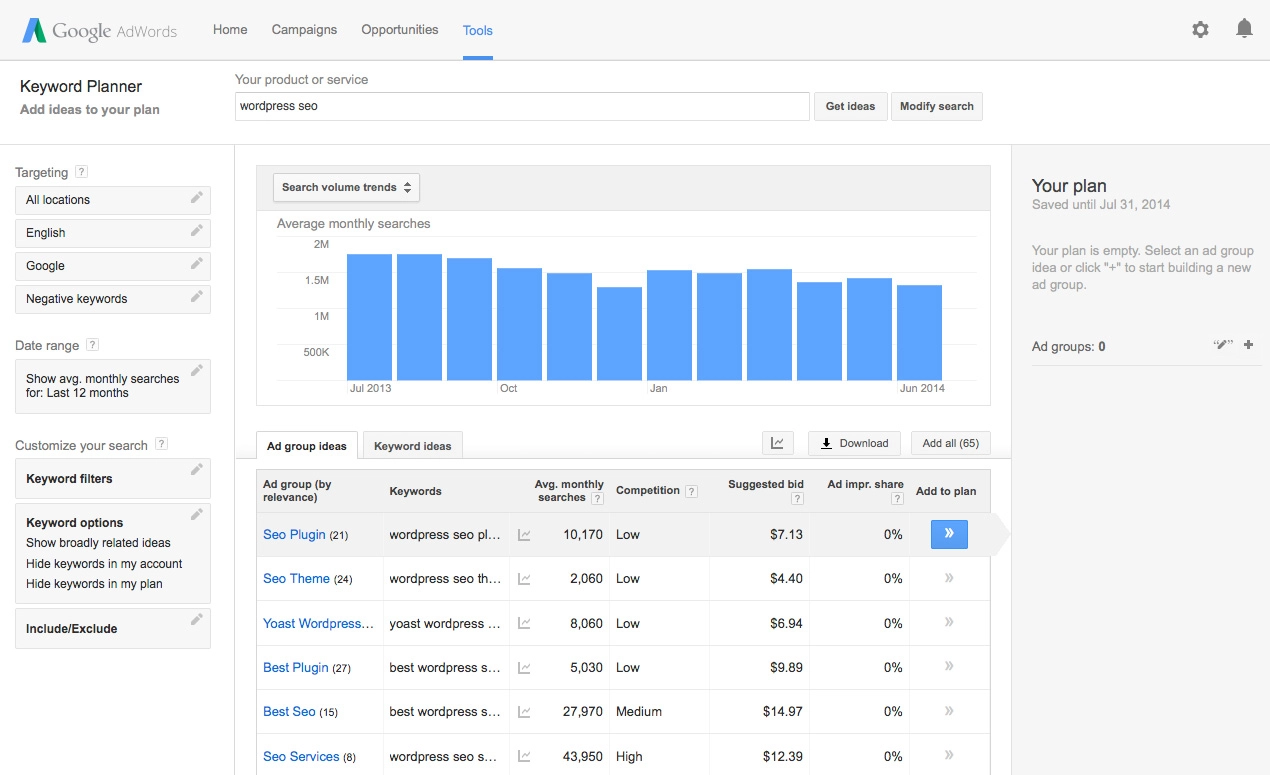Open Ad impr. share help icon
This screenshot has width=1270, height=775.
[x=897, y=498]
